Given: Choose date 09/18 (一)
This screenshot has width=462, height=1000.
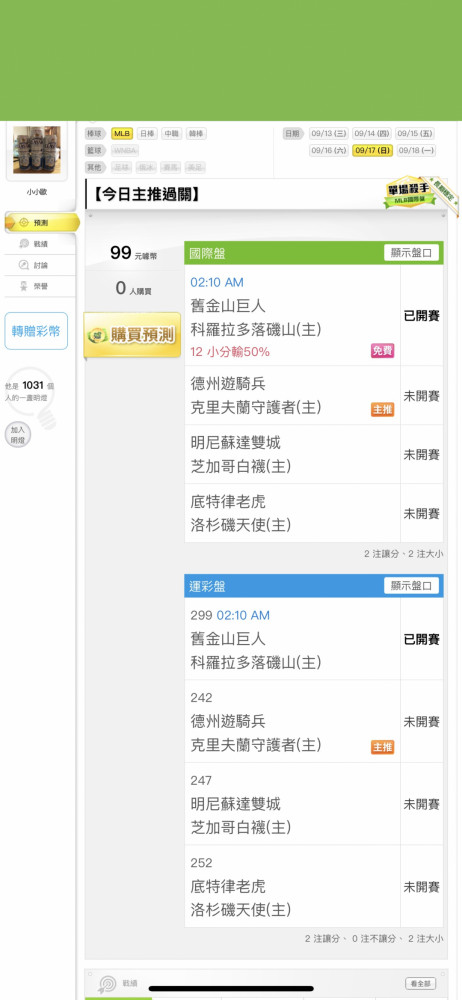Looking at the screenshot, I should pos(416,151).
